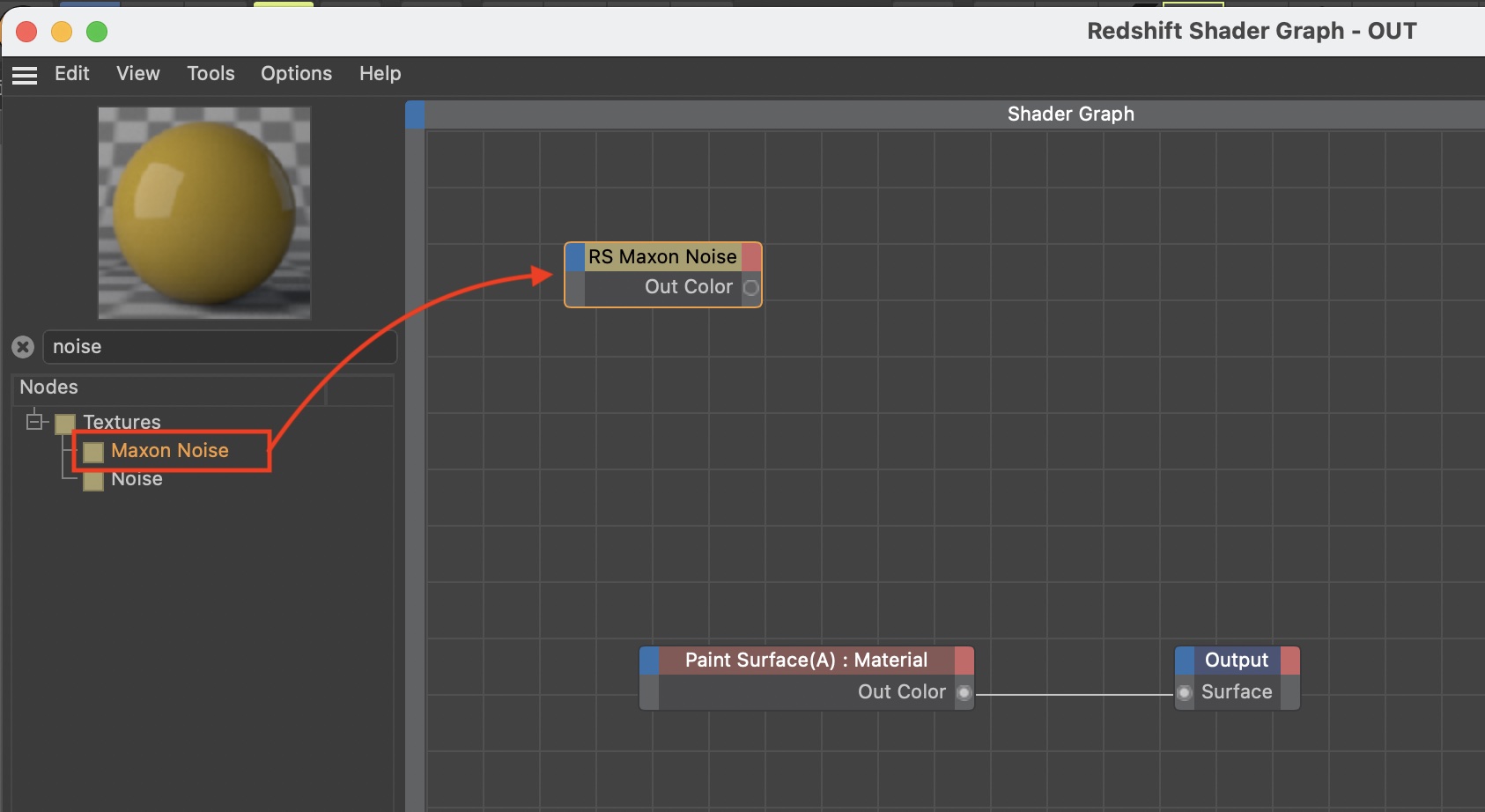This screenshot has height=812, width=1485.
Task: Click the Output node Surface input port
Action: tap(1185, 693)
